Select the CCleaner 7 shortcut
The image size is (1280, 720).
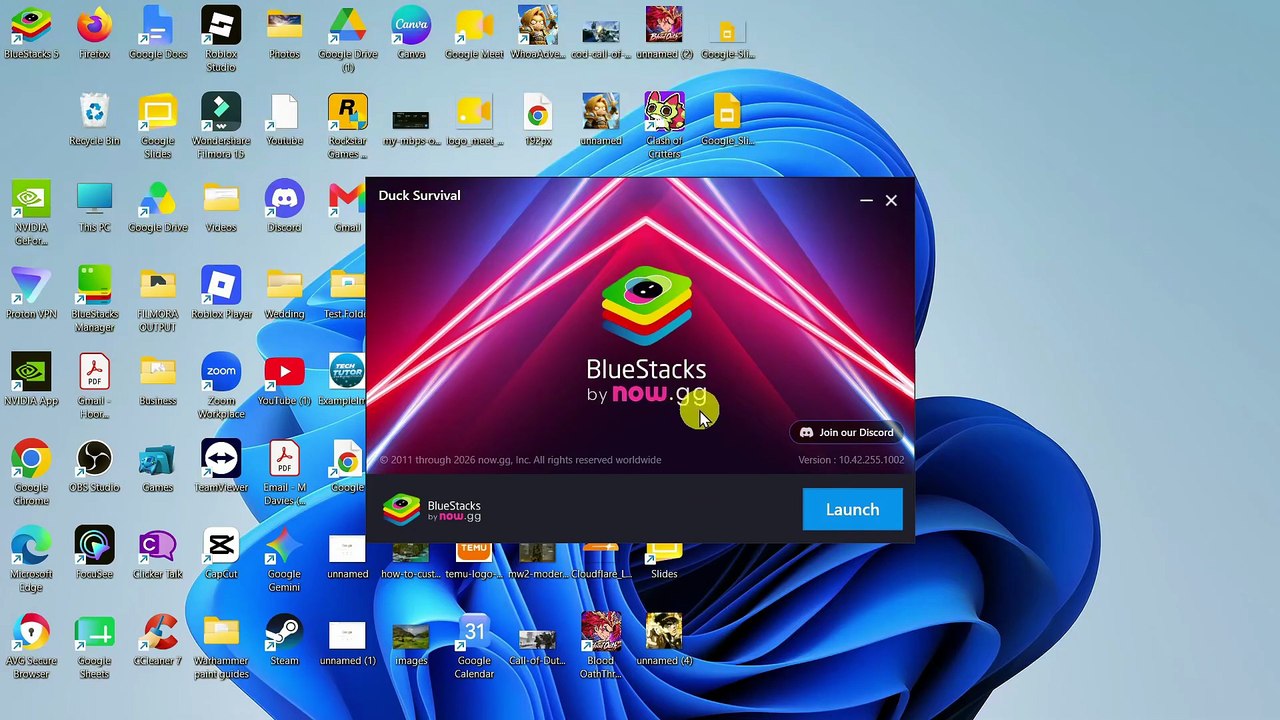158,640
